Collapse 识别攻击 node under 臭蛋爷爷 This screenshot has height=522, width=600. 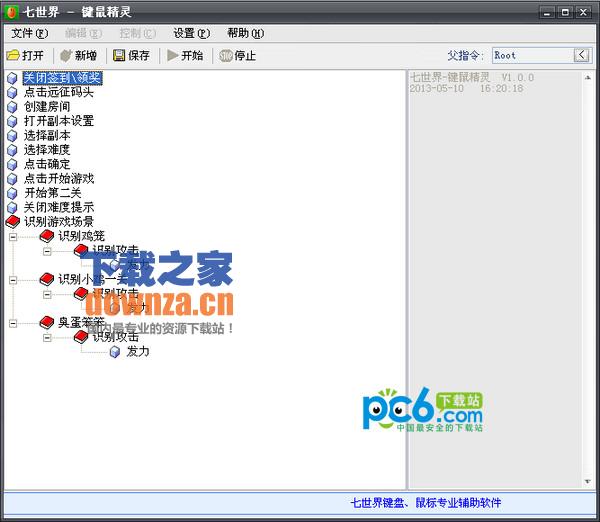coord(47,338)
